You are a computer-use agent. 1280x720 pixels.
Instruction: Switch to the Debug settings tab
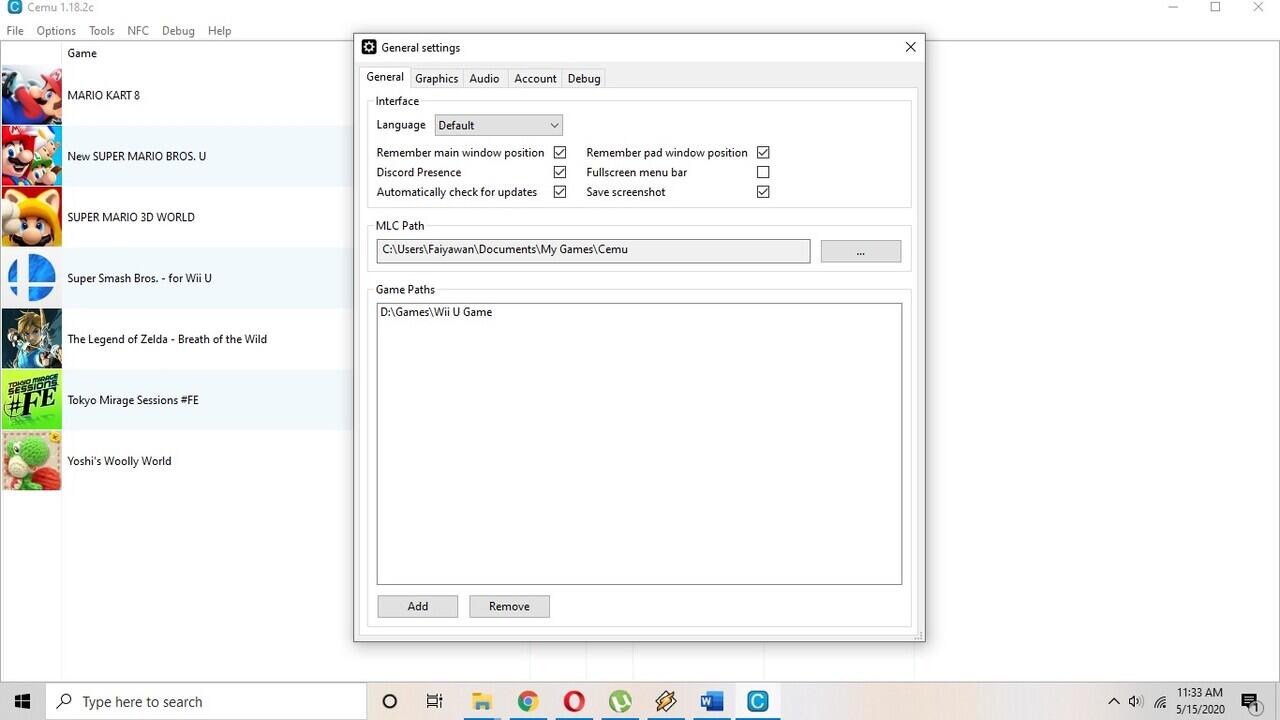tap(584, 78)
